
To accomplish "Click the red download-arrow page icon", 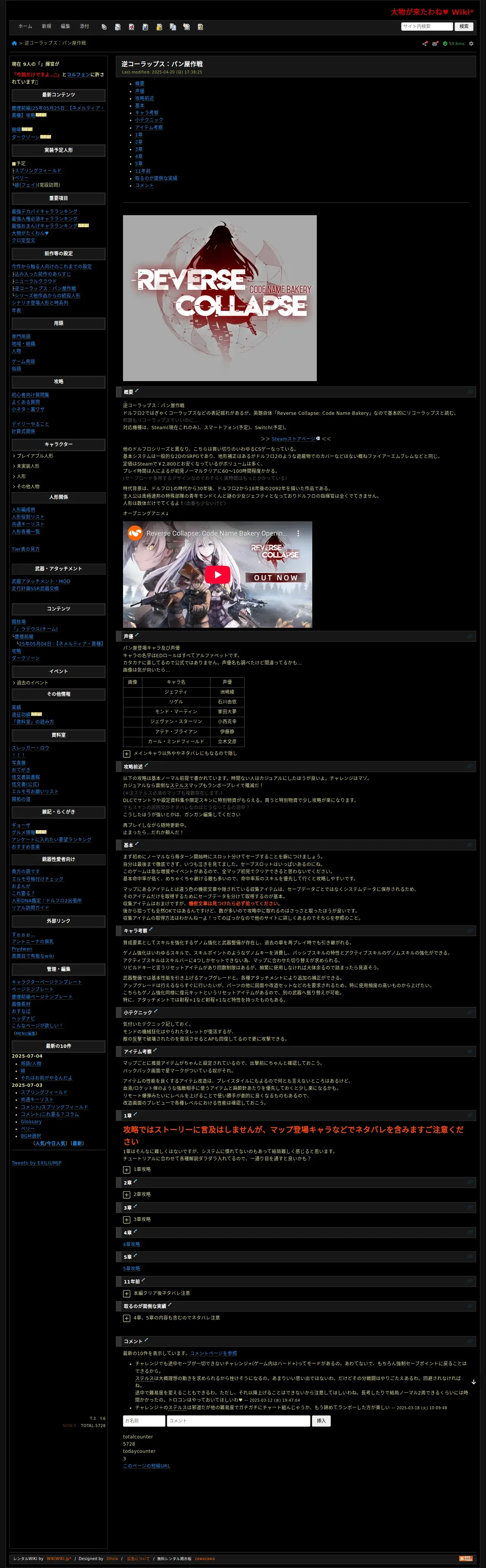I will point(131,27).
